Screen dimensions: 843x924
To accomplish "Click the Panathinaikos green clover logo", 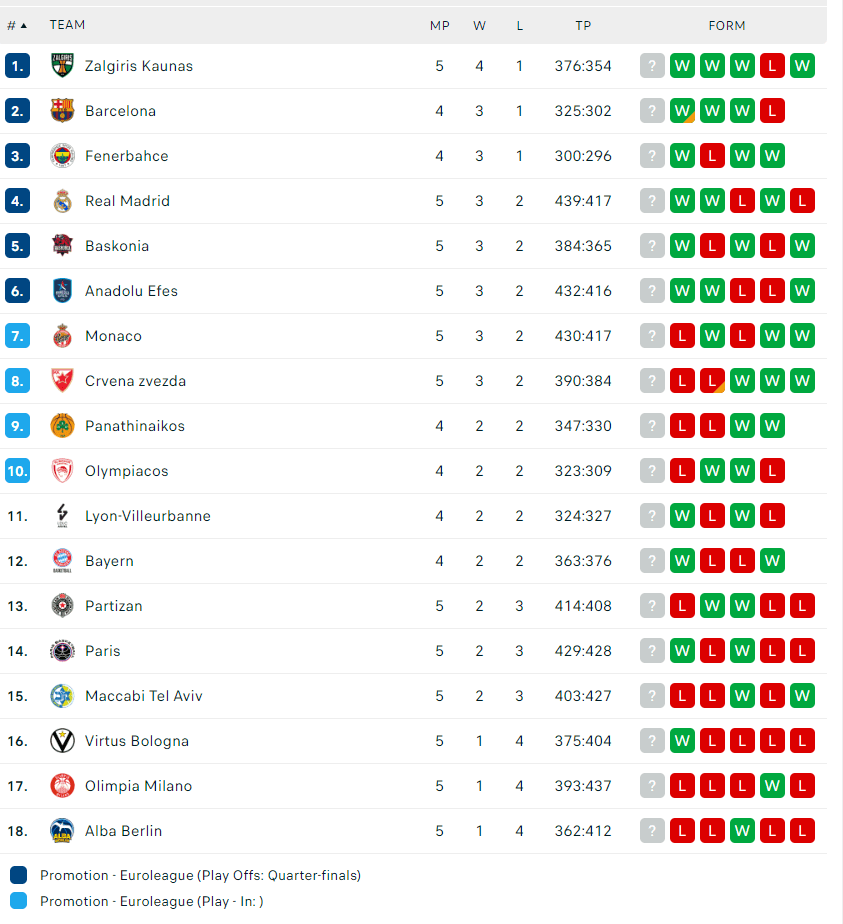I will [62, 426].
